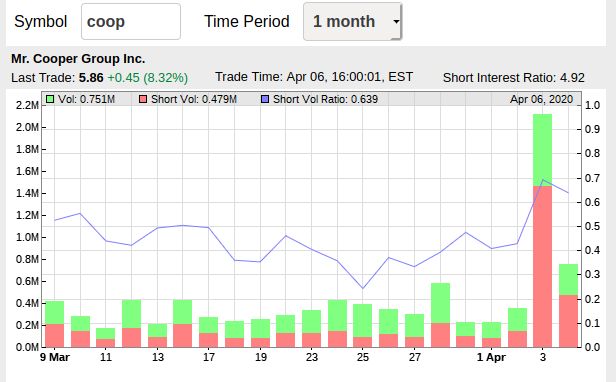Screen dimensions: 616x382
Task: Click the 0.5 right axis label
Action: click(x=592, y=226)
